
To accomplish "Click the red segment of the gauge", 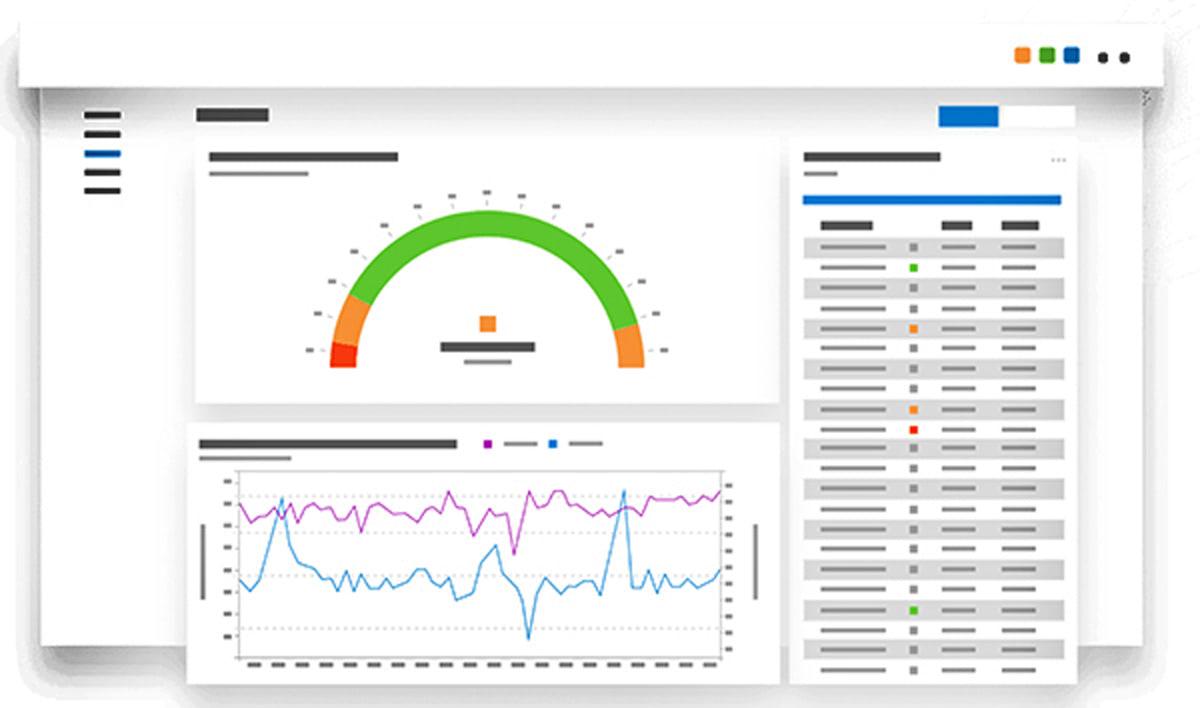I will [344, 355].
